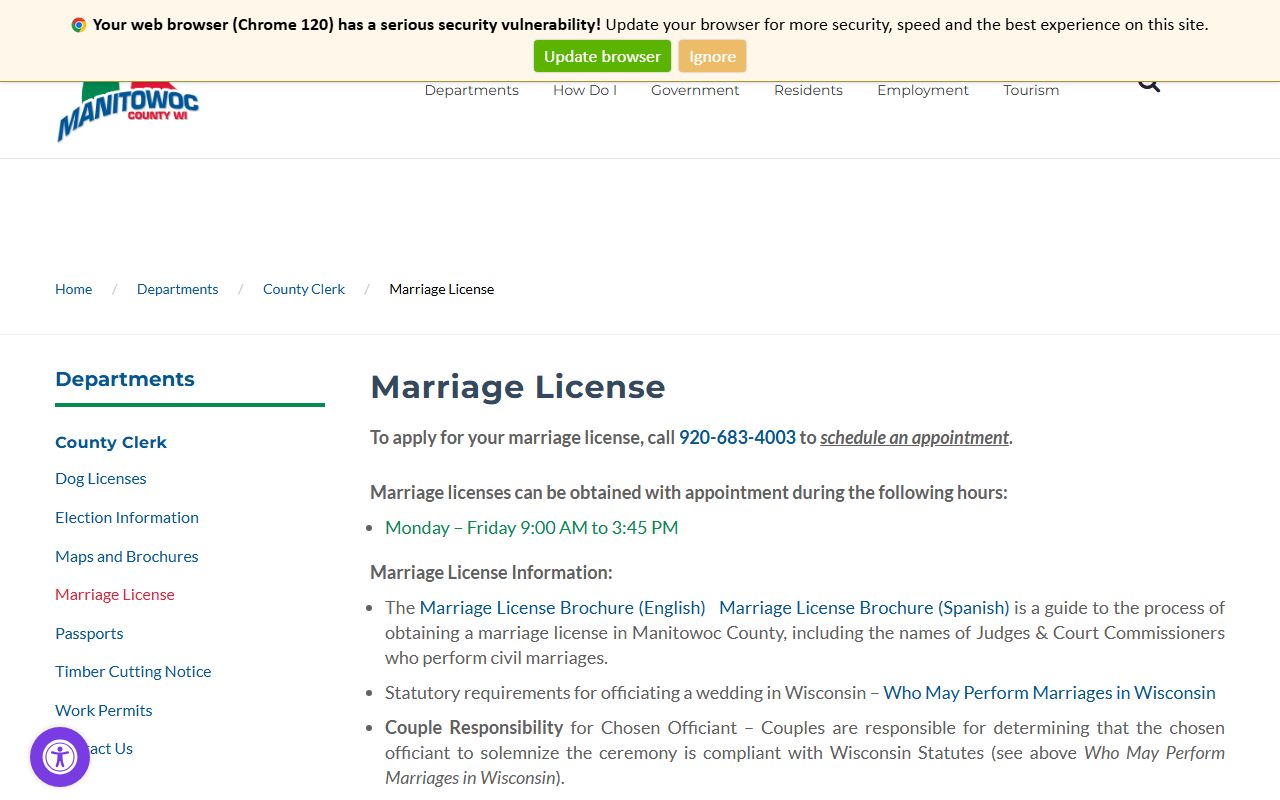Click the Manitowoc County WI logo
1280x800 pixels.
tap(128, 111)
